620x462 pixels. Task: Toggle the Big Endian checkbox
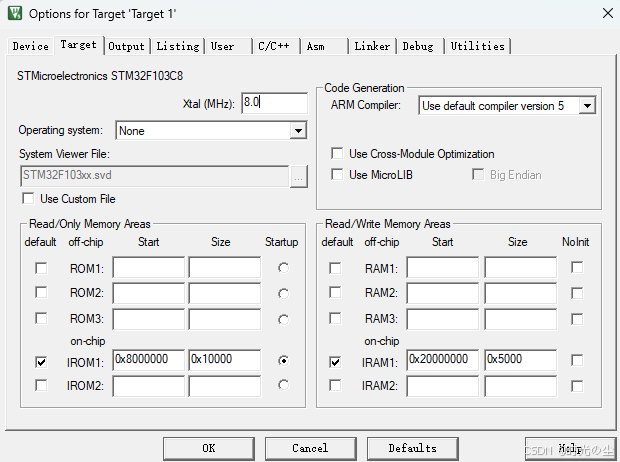[478, 174]
